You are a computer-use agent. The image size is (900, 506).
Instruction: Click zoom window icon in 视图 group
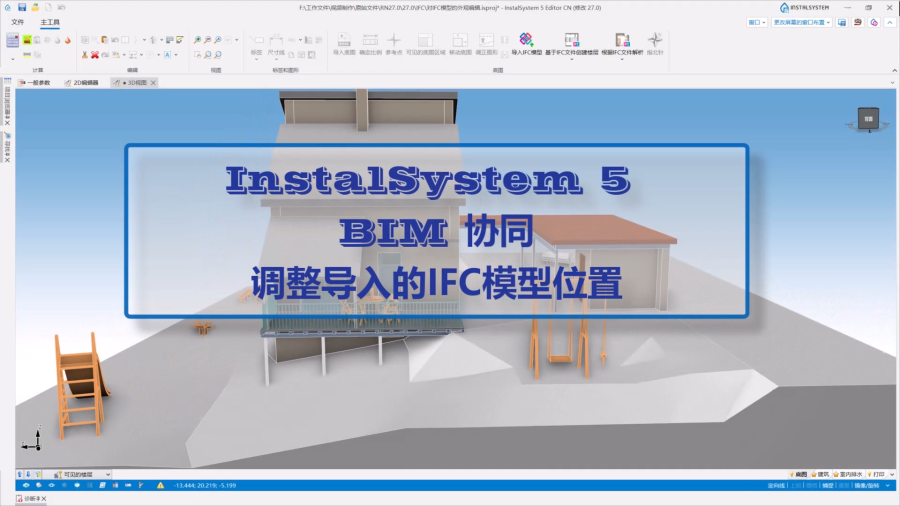point(197,55)
